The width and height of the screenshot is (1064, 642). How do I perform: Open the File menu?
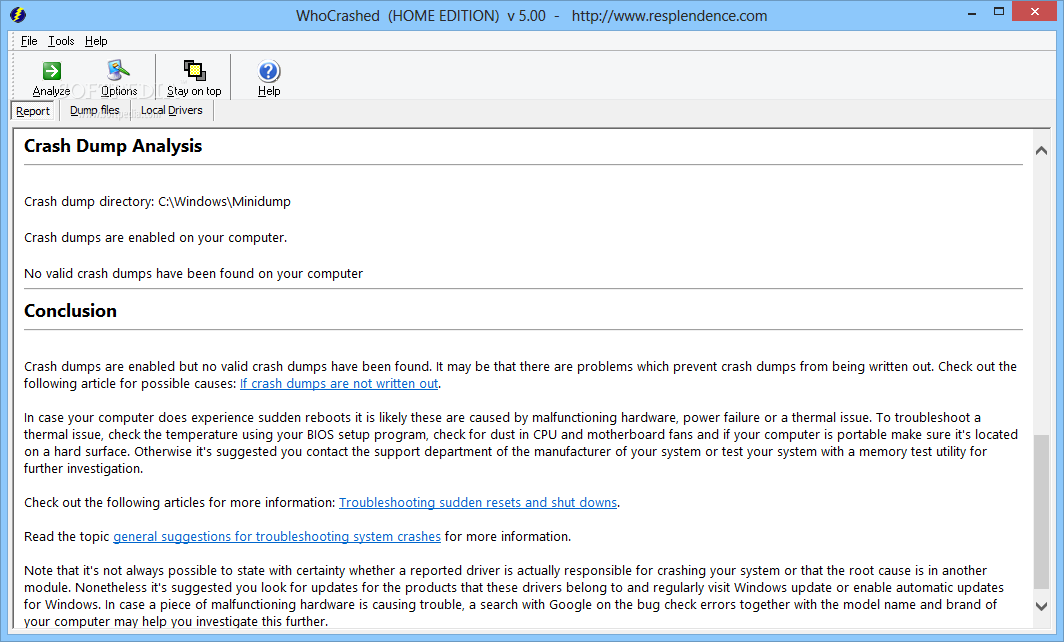point(29,41)
